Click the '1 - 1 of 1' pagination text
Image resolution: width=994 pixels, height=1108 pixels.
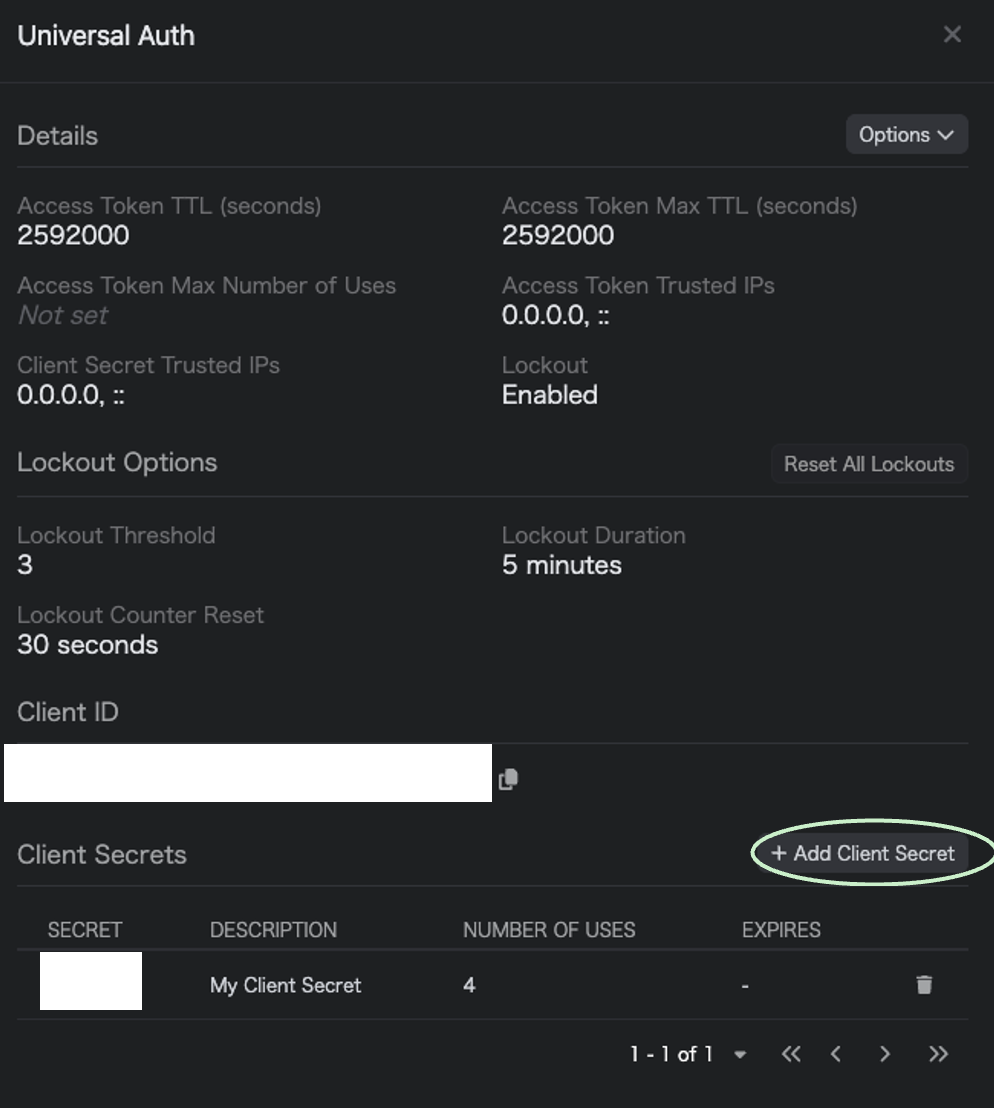671,1054
